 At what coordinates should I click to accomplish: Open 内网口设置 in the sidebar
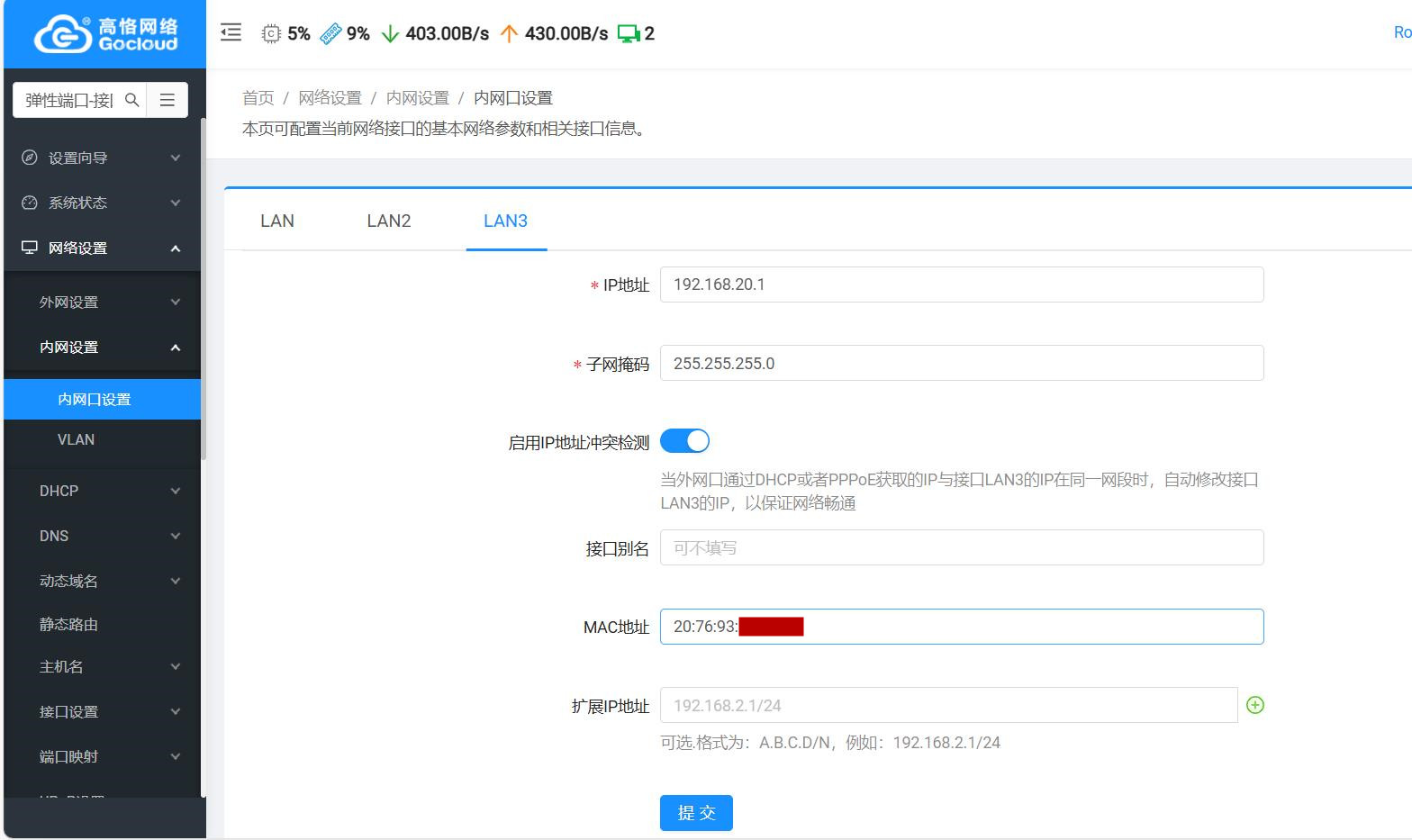click(x=102, y=399)
